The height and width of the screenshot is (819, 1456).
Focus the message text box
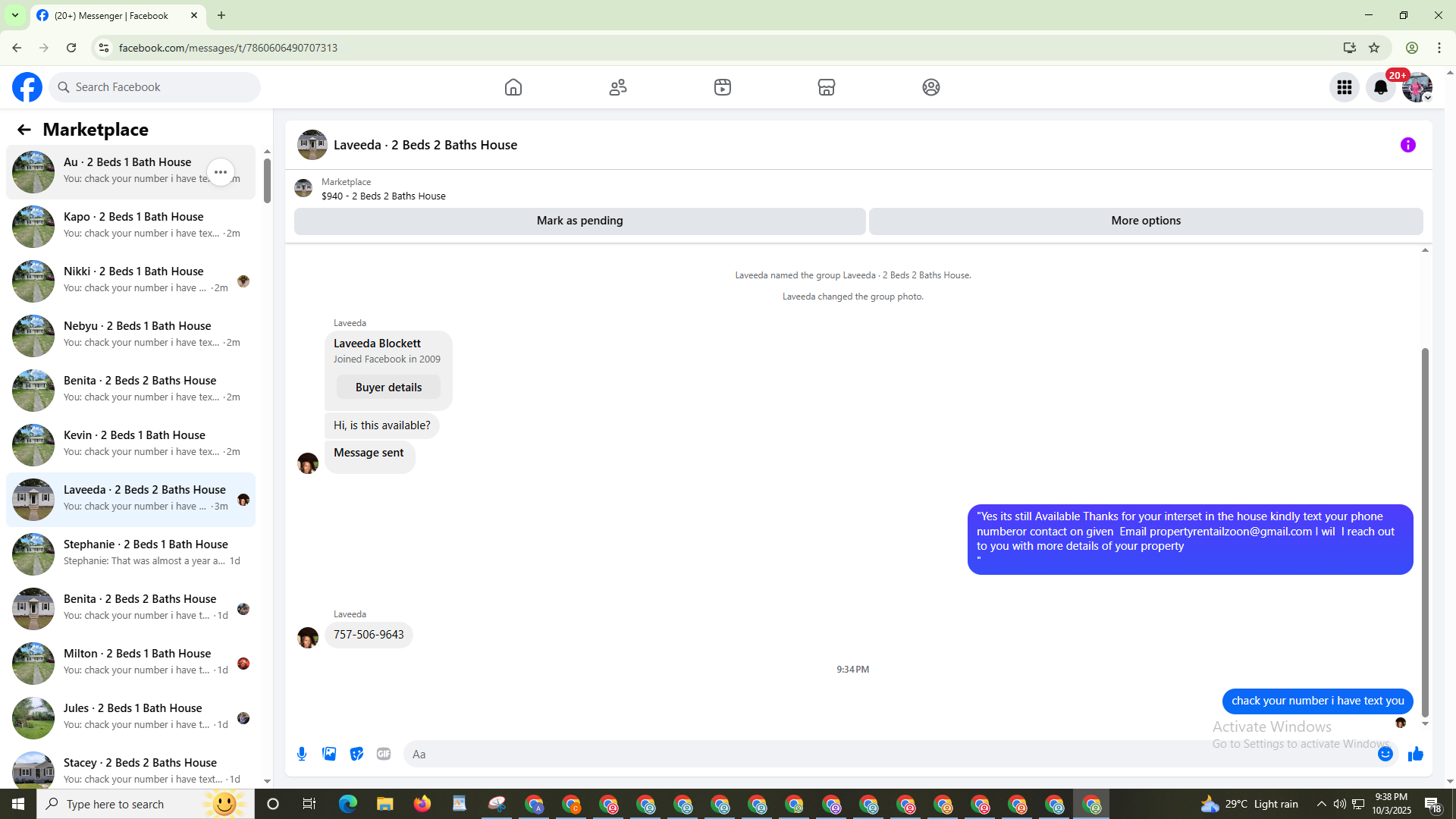(x=887, y=754)
